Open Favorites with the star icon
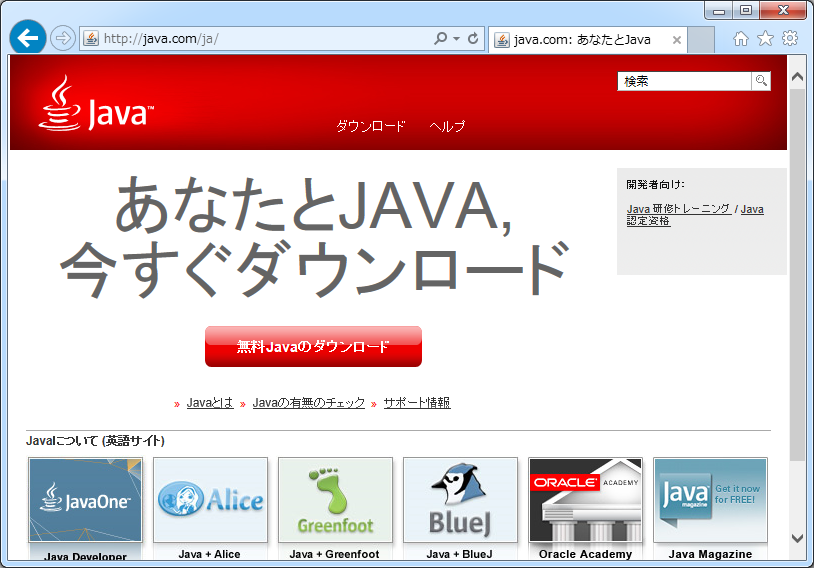 pyautogui.click(x=765, y=38)
